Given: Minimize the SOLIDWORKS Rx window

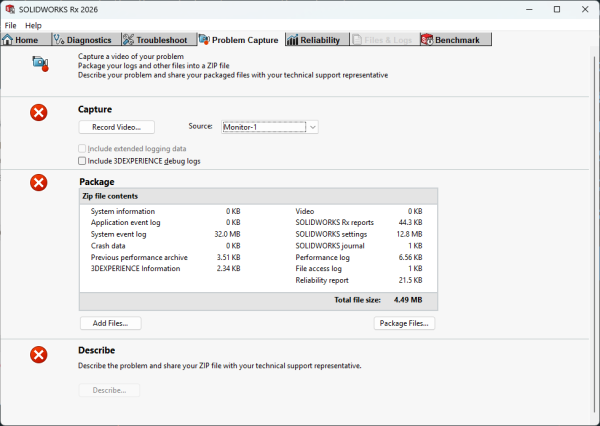Looking at the screenshot, I should [529, 10].
